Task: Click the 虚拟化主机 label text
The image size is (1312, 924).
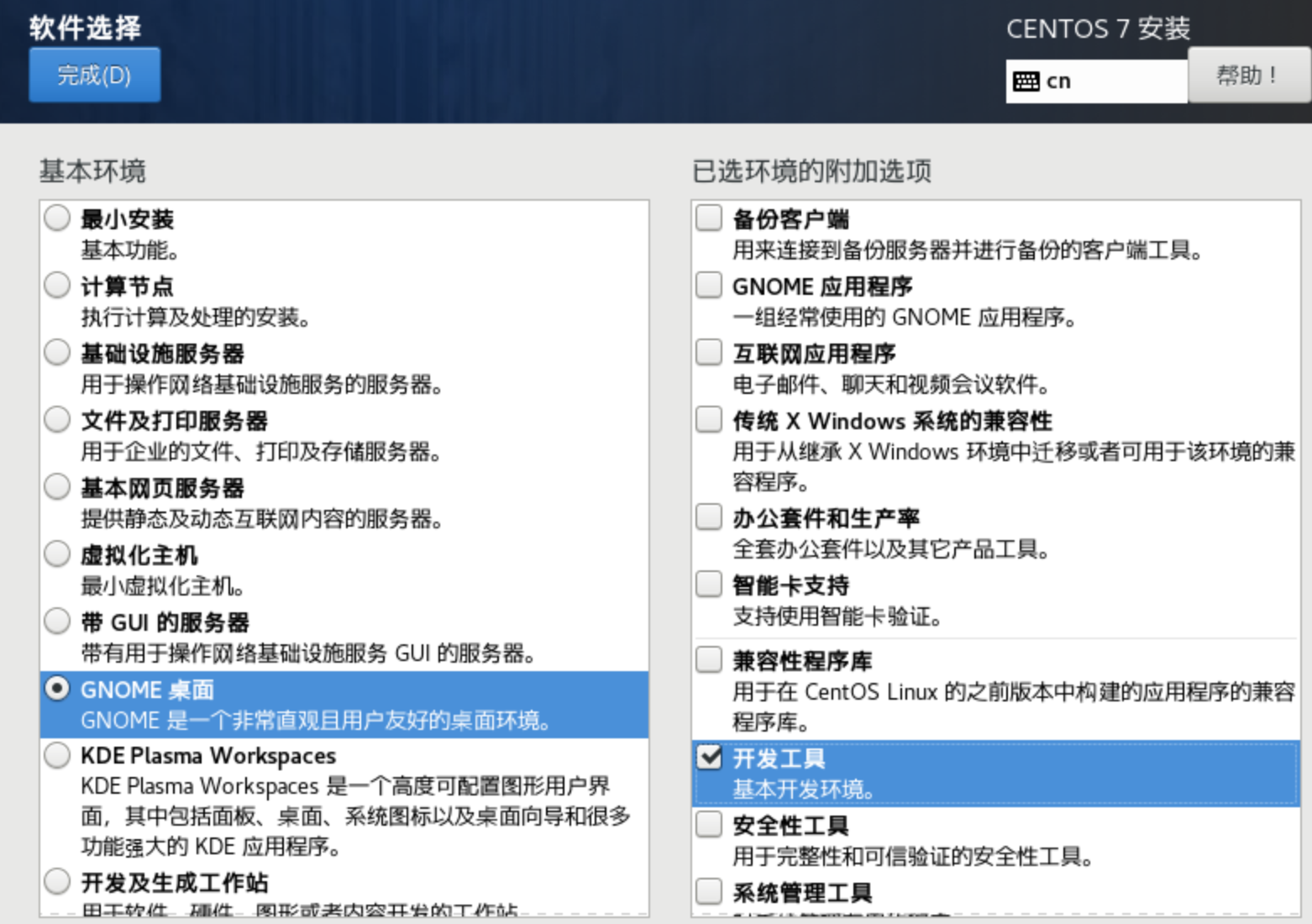Action: (139, 555)
